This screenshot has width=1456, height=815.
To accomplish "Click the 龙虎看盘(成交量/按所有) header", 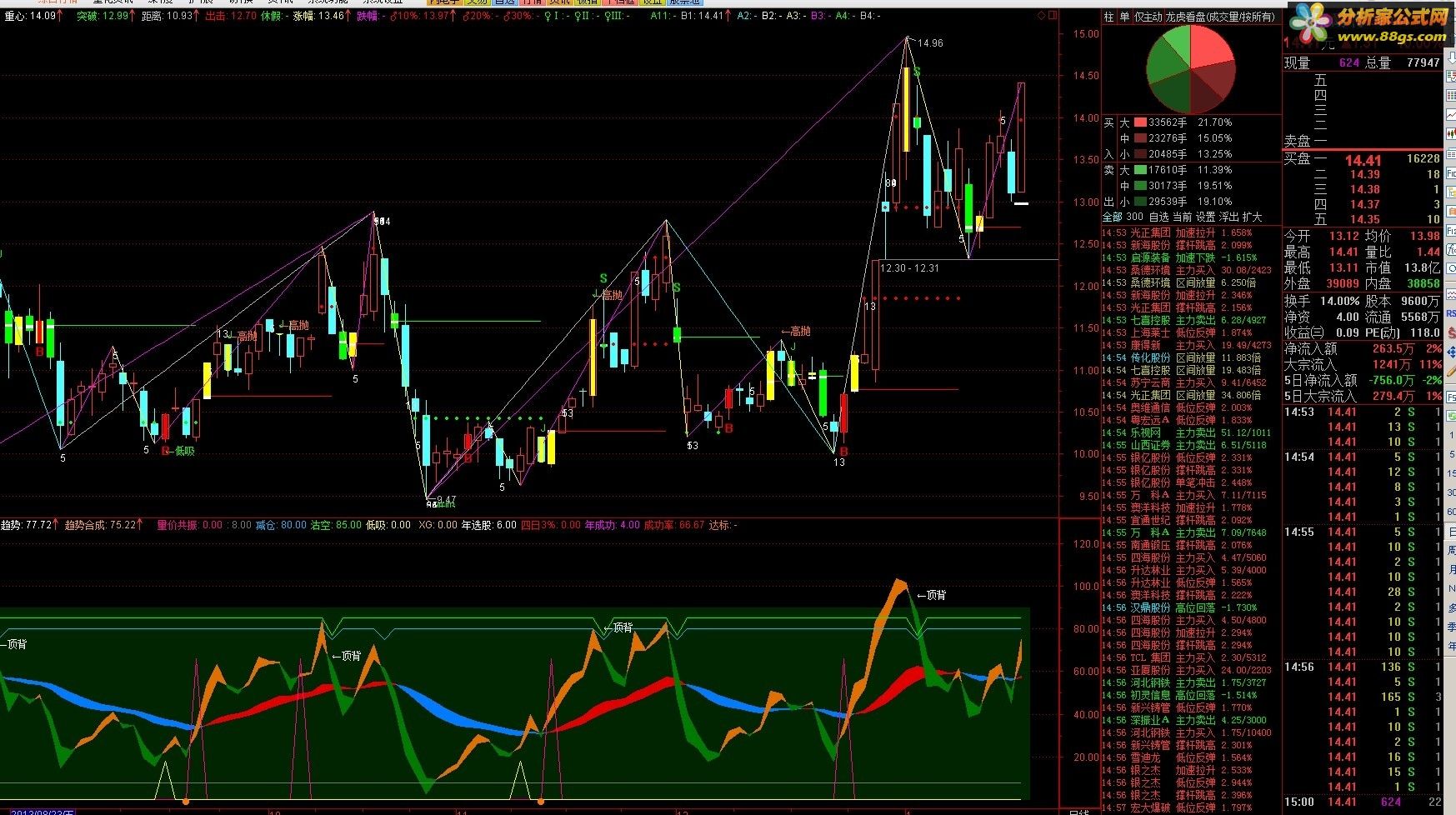I will [x=1220, y=17].
